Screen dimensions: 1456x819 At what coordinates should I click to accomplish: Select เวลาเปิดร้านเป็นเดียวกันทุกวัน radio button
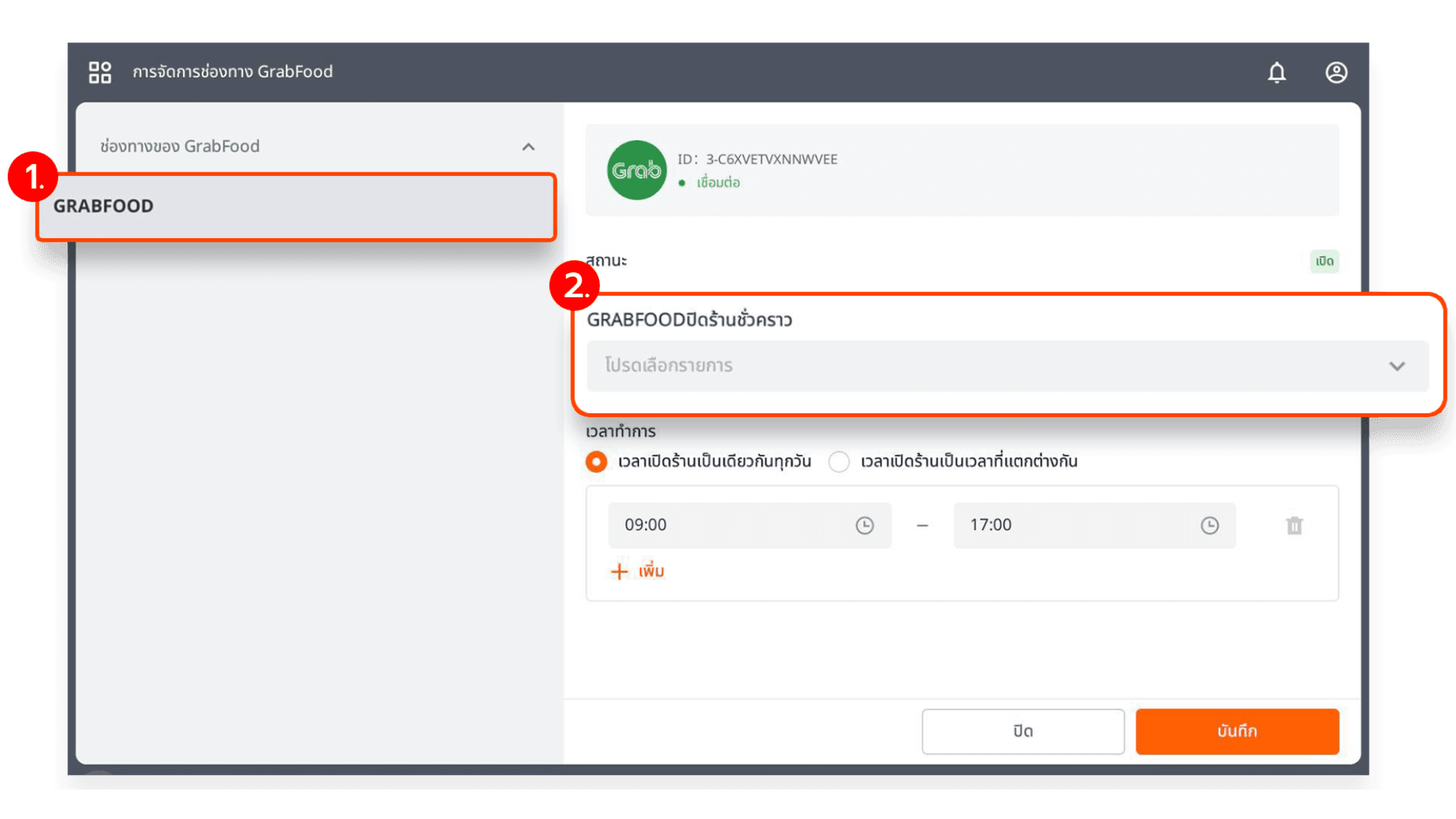click(596, 461)
